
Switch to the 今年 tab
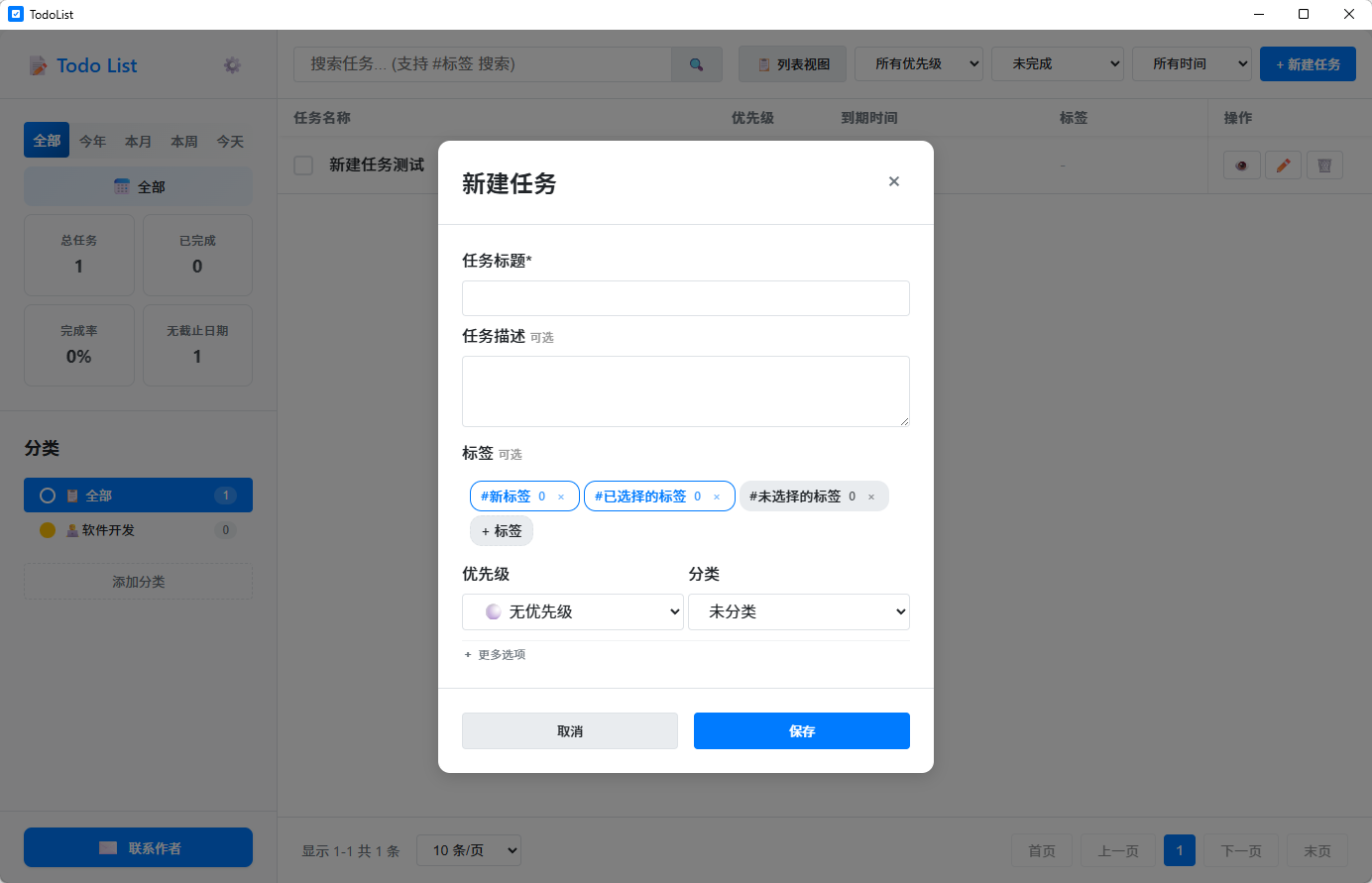click(92, 141)
